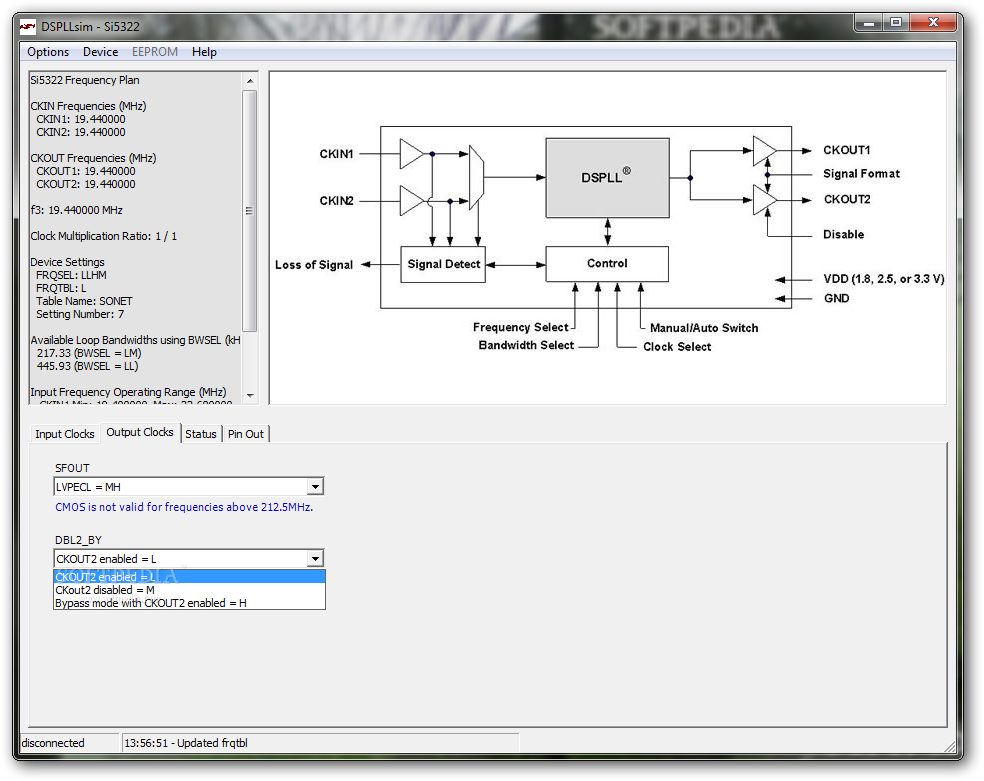Choose 'Bypass mode with CKOUT2 enabled = H'
Viewport: 984px width, 781px height.
pyautogui.click(x=190, y=603)
